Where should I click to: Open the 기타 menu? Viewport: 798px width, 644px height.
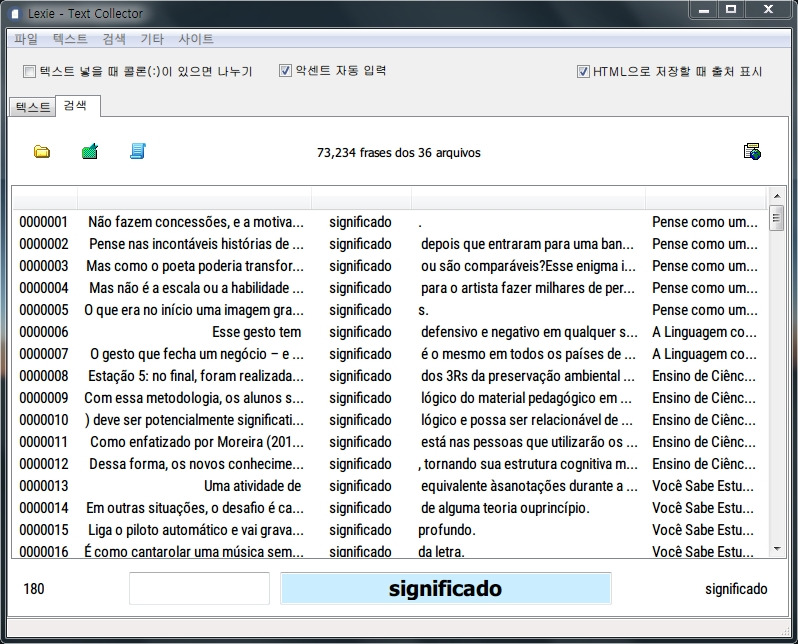(x=152, y=39)
